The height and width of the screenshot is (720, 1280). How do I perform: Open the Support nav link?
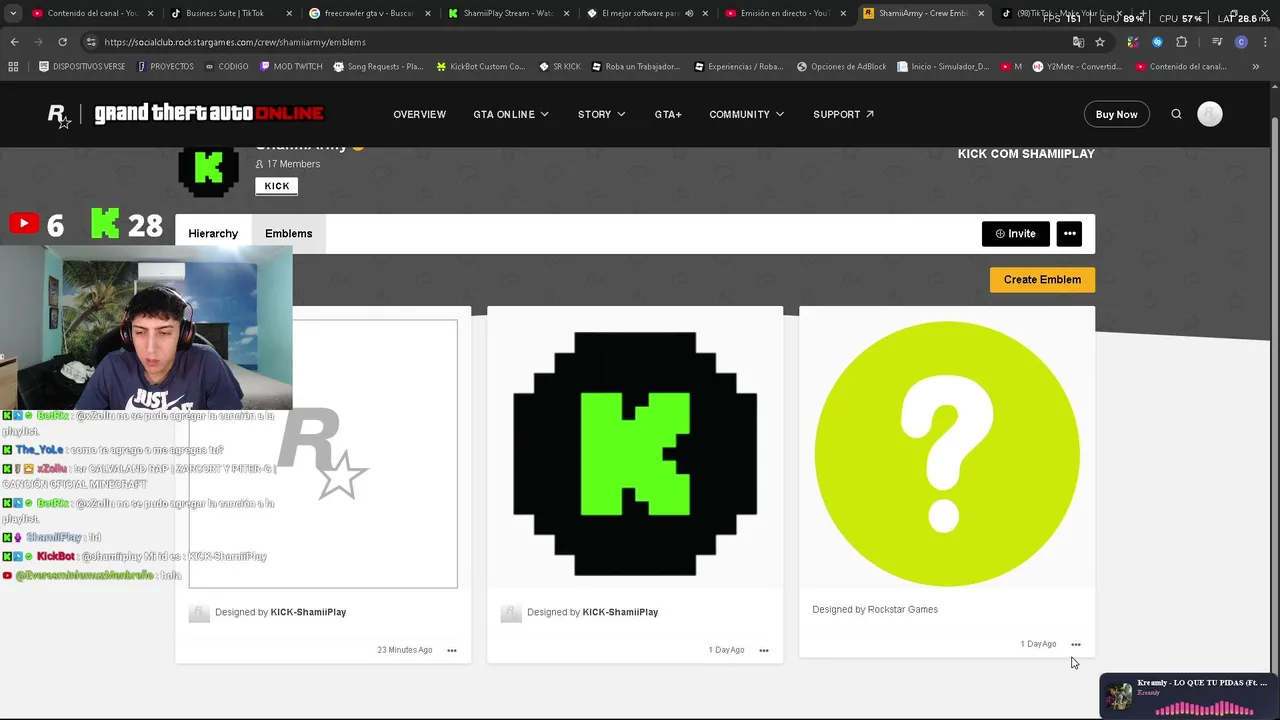point(843,114)
